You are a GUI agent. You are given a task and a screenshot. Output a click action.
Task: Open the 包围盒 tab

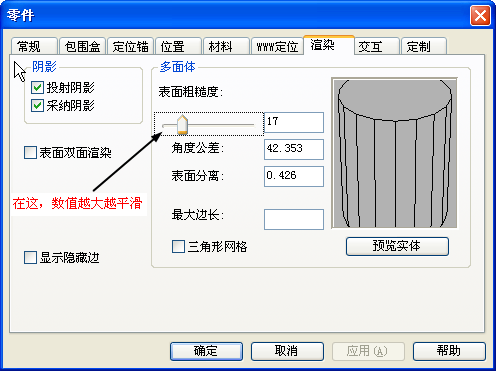(x=82, y=46)
